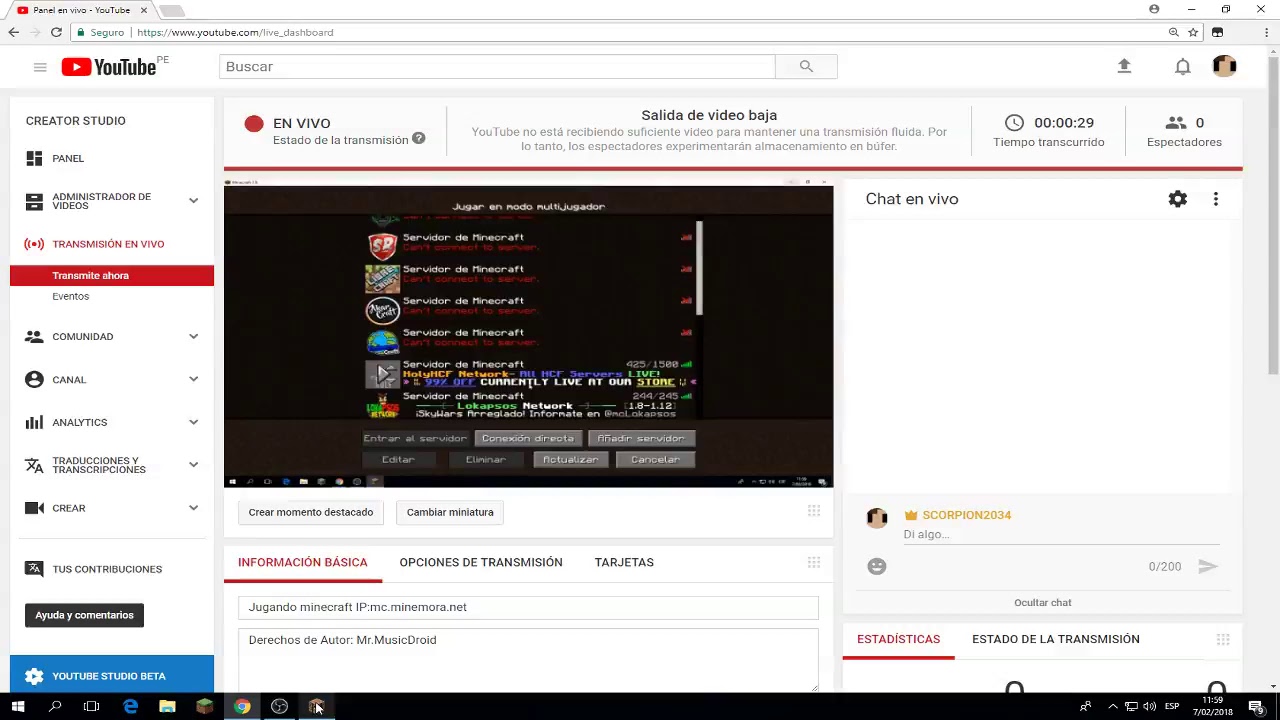Click the stream status help icon
This screenshot has width=1280, height=720.
click(418, 139)
